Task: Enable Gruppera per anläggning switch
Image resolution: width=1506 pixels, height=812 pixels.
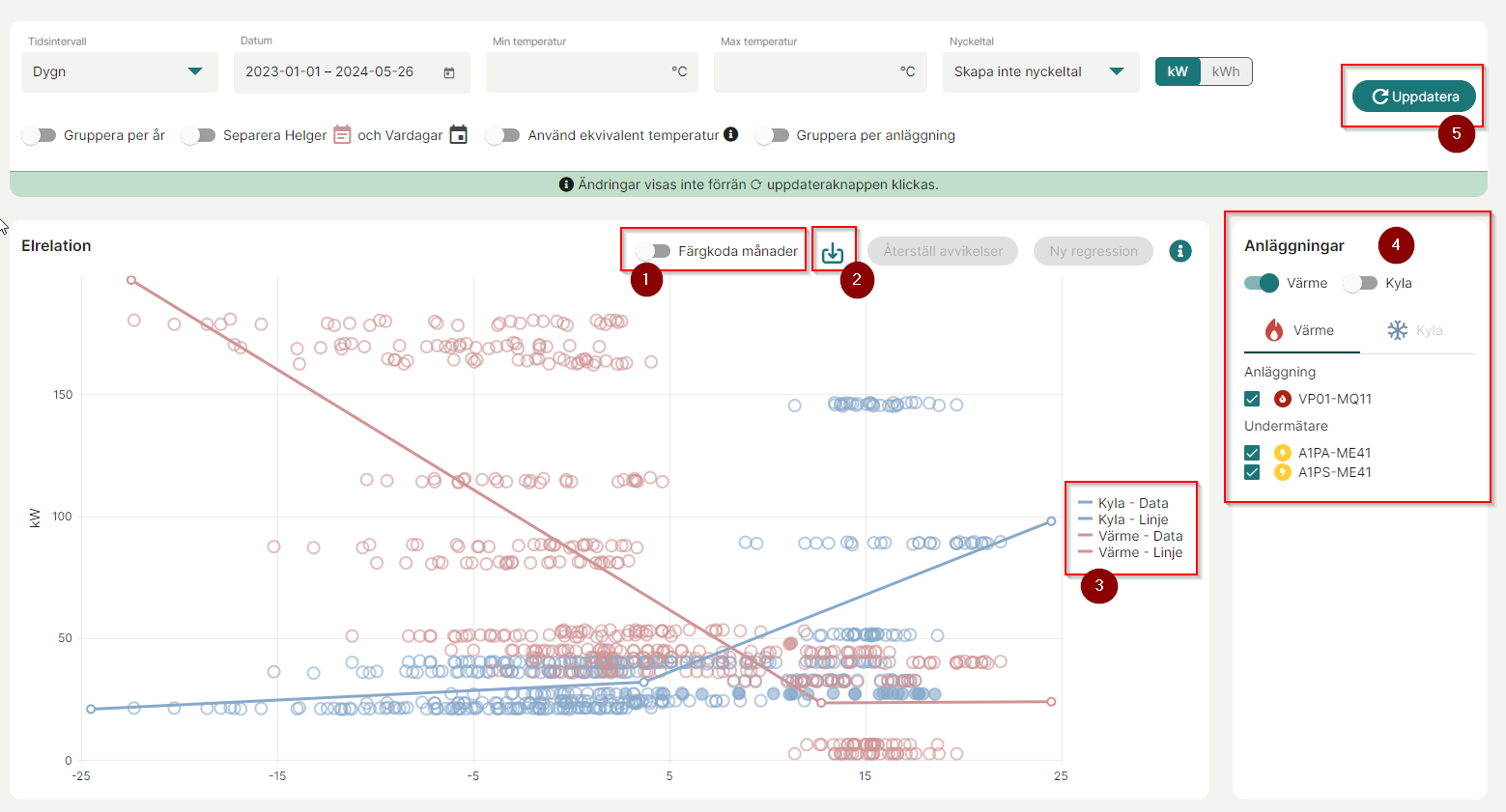Action: pos(772,135)
